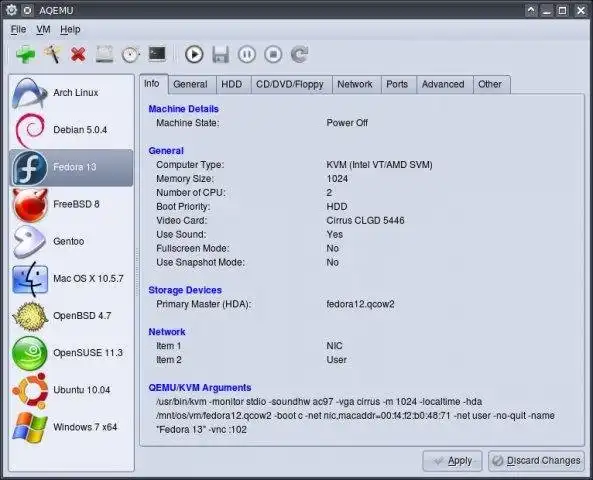Click the pin icon beside AQEMU title
593x480 pixels.
tap(27, 10)
